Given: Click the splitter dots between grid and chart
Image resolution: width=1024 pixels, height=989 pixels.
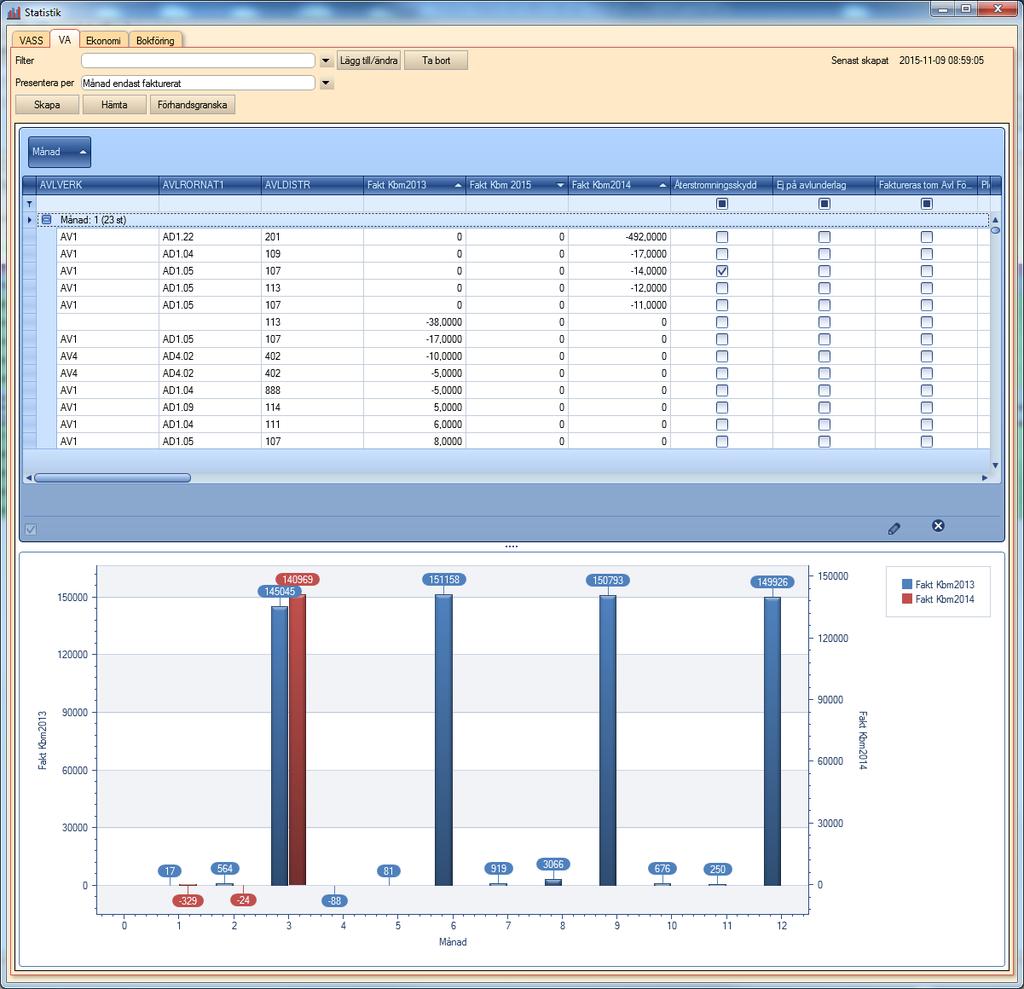Looking at the screenshot, I should point(511,546).
